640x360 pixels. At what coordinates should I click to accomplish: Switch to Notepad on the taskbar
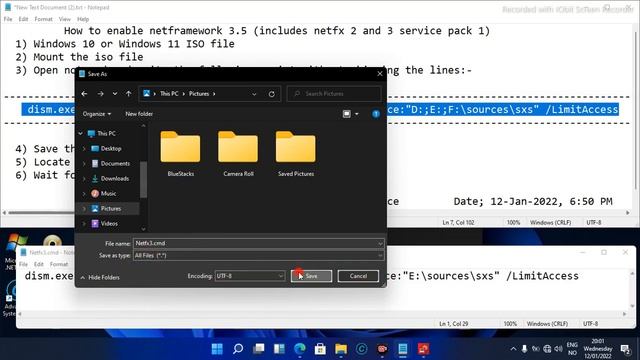[x=403, y=349]
